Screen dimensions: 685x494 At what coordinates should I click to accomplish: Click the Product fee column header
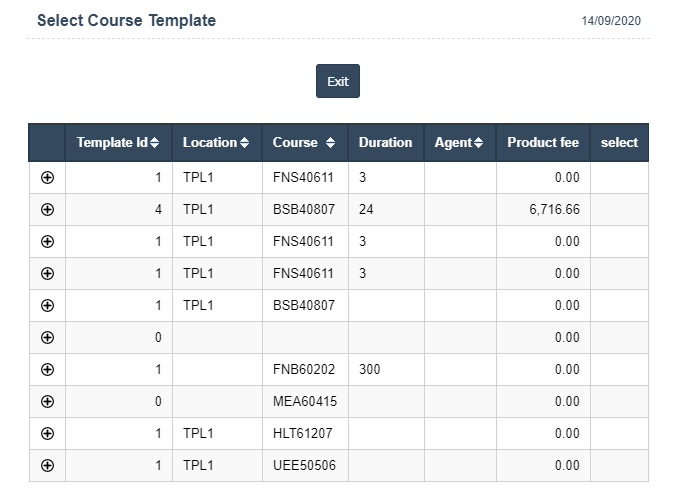[542, 142]
